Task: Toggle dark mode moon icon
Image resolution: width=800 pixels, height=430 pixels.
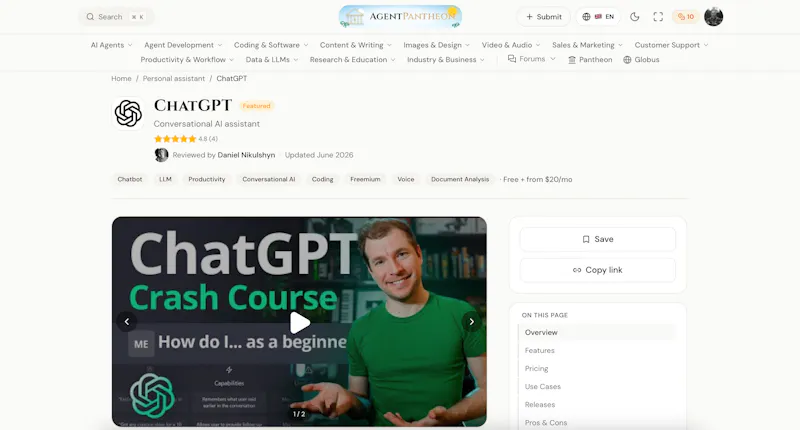Action: (634, 17)
